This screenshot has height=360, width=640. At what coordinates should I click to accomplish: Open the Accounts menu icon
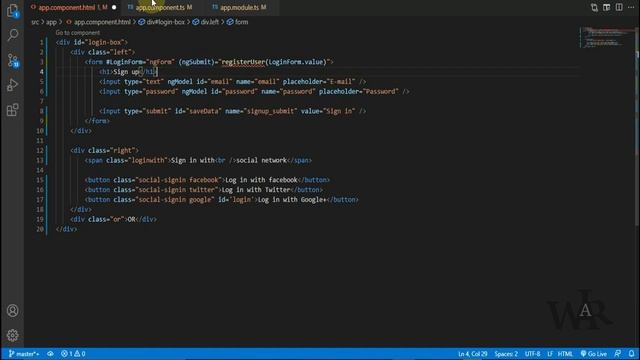pos(13,311)
